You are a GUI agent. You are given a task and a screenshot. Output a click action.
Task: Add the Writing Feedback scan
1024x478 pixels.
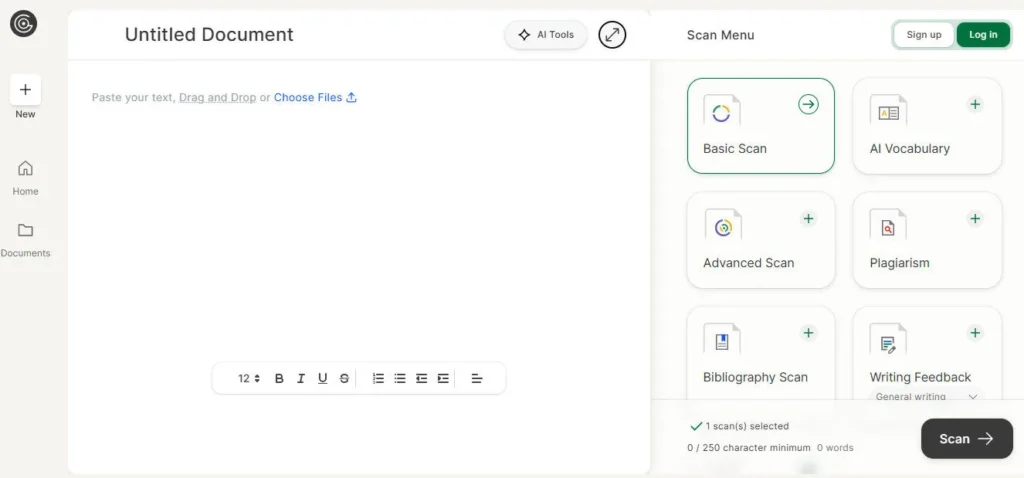tap(975, 333)
